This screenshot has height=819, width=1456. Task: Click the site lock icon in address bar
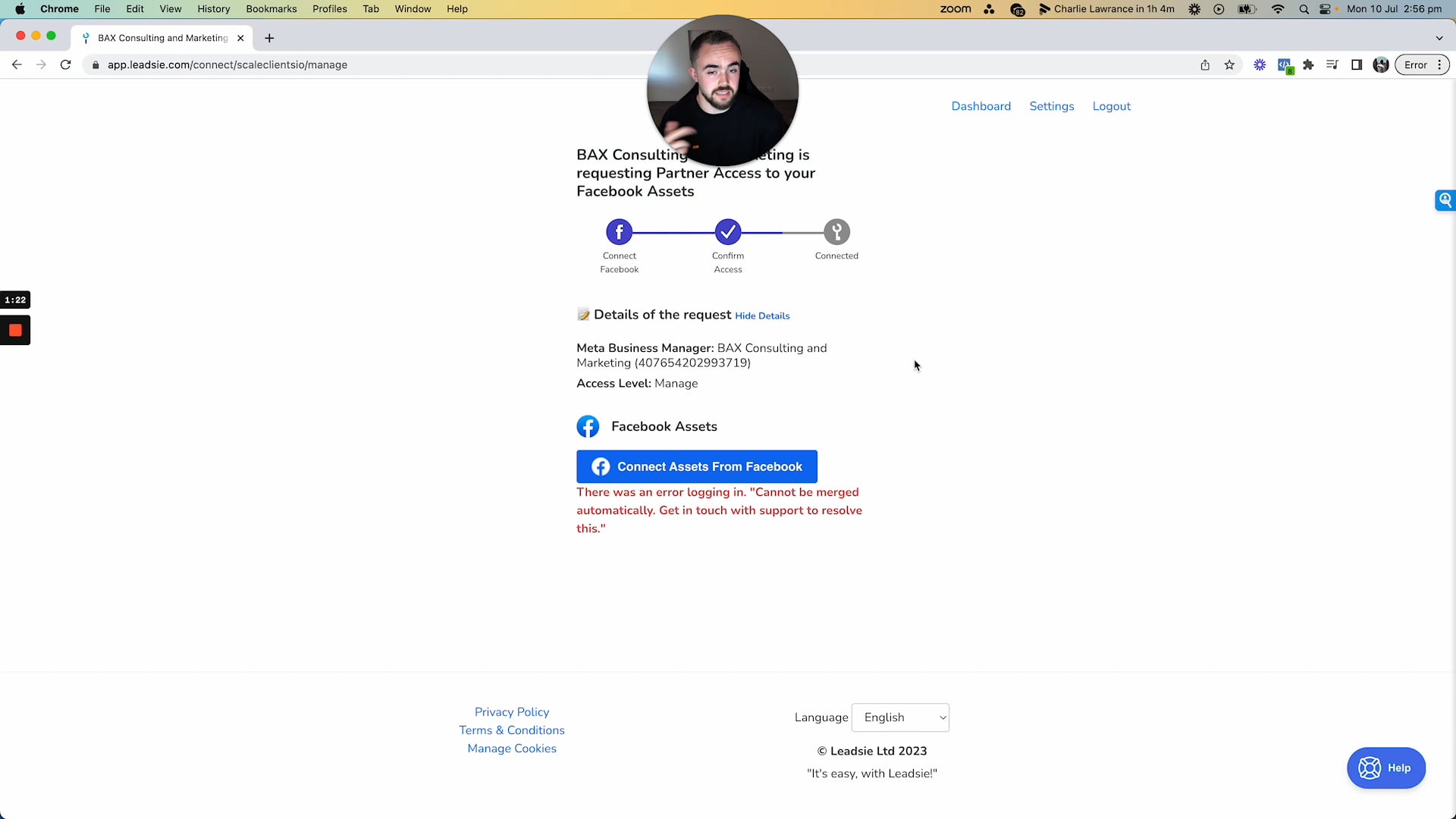point(96,65)
